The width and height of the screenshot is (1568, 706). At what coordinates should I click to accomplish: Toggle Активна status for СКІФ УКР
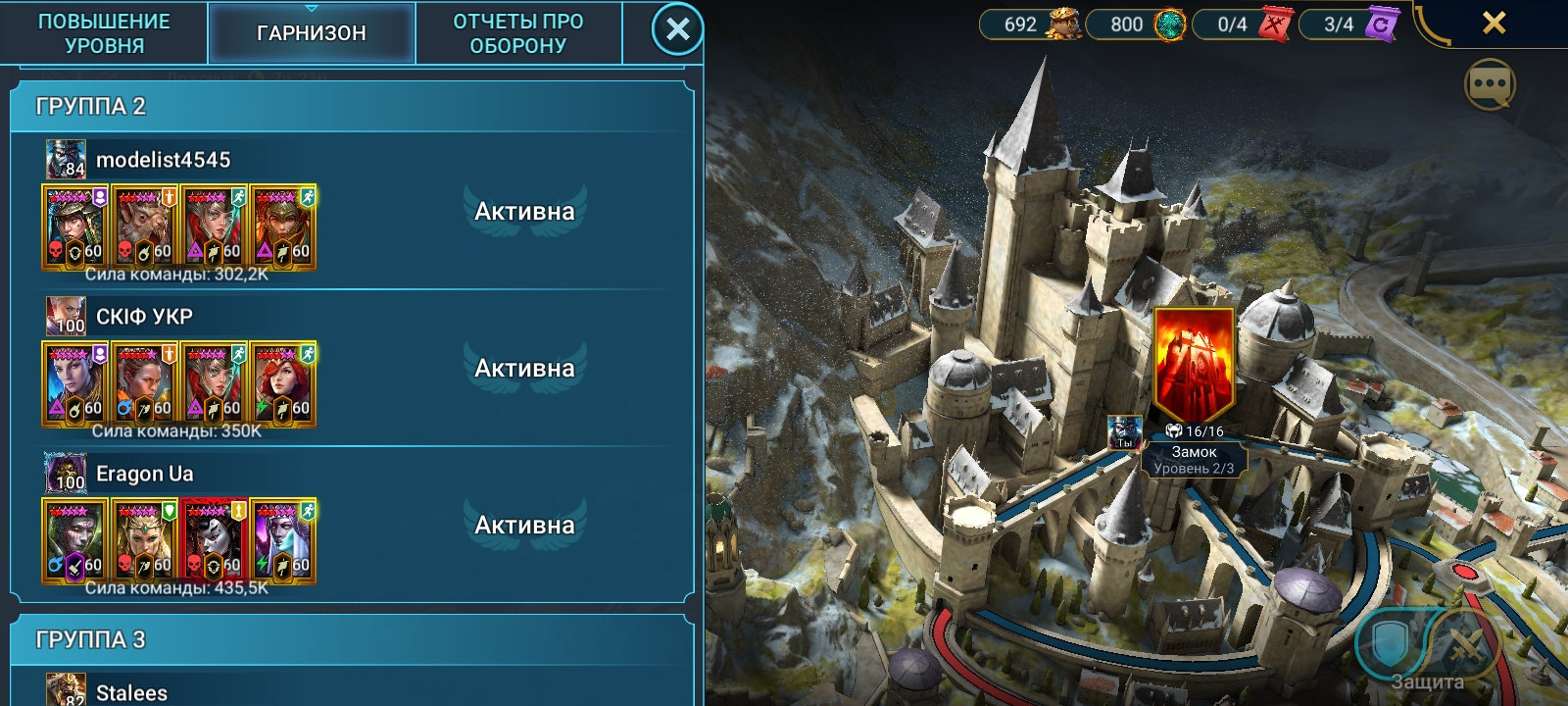click(524, 368)
